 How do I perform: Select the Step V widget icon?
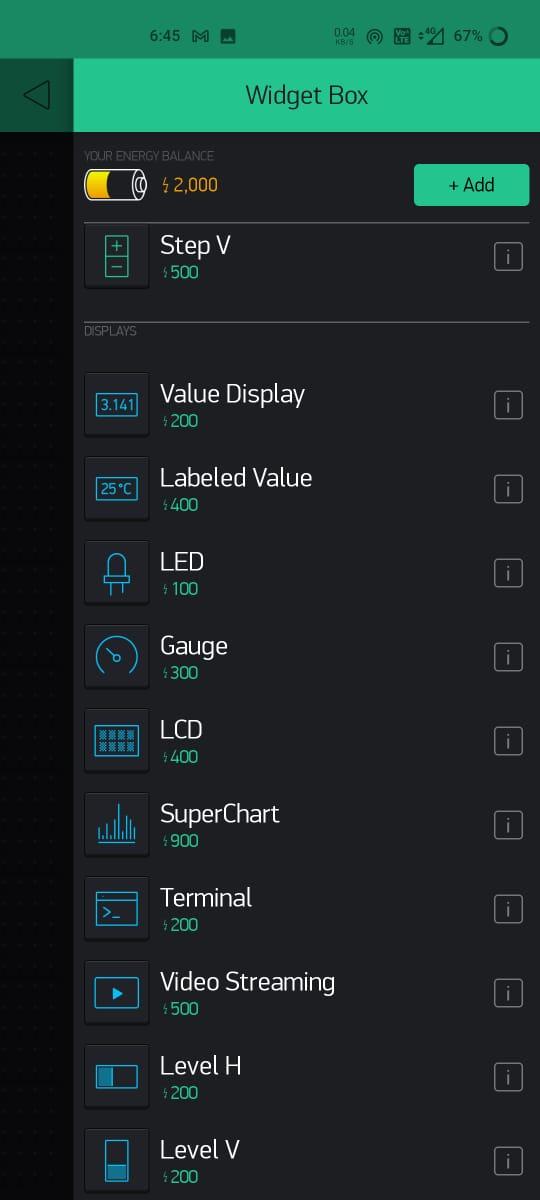click(117, 257)
